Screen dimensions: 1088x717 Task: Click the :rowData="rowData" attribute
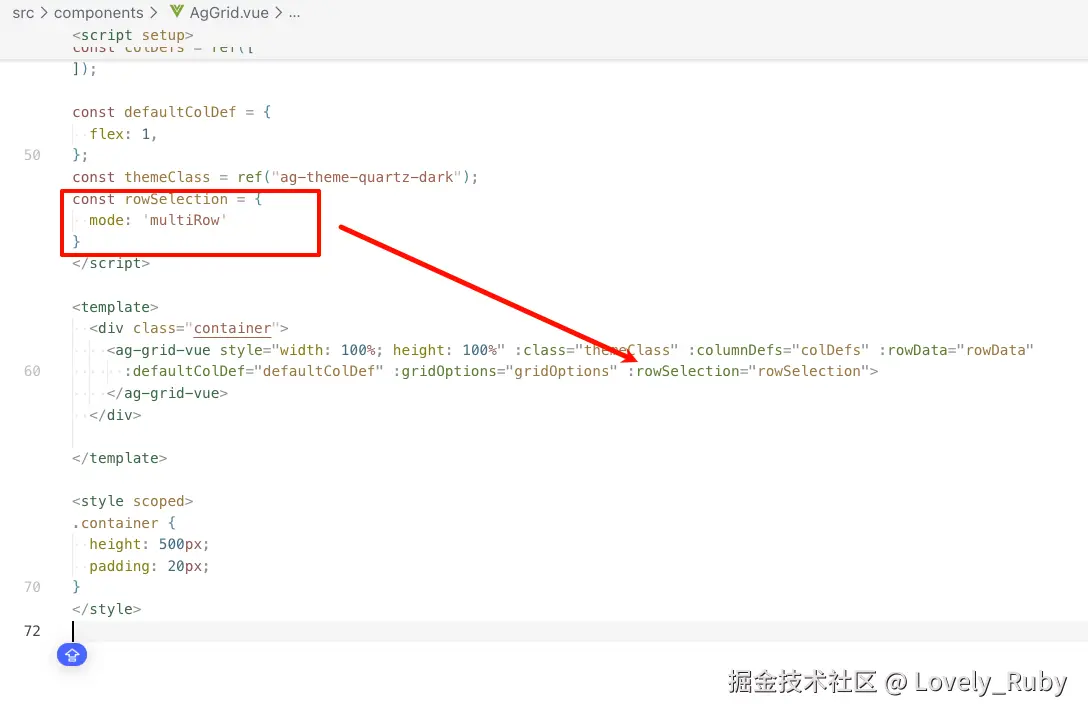point(956,350)
